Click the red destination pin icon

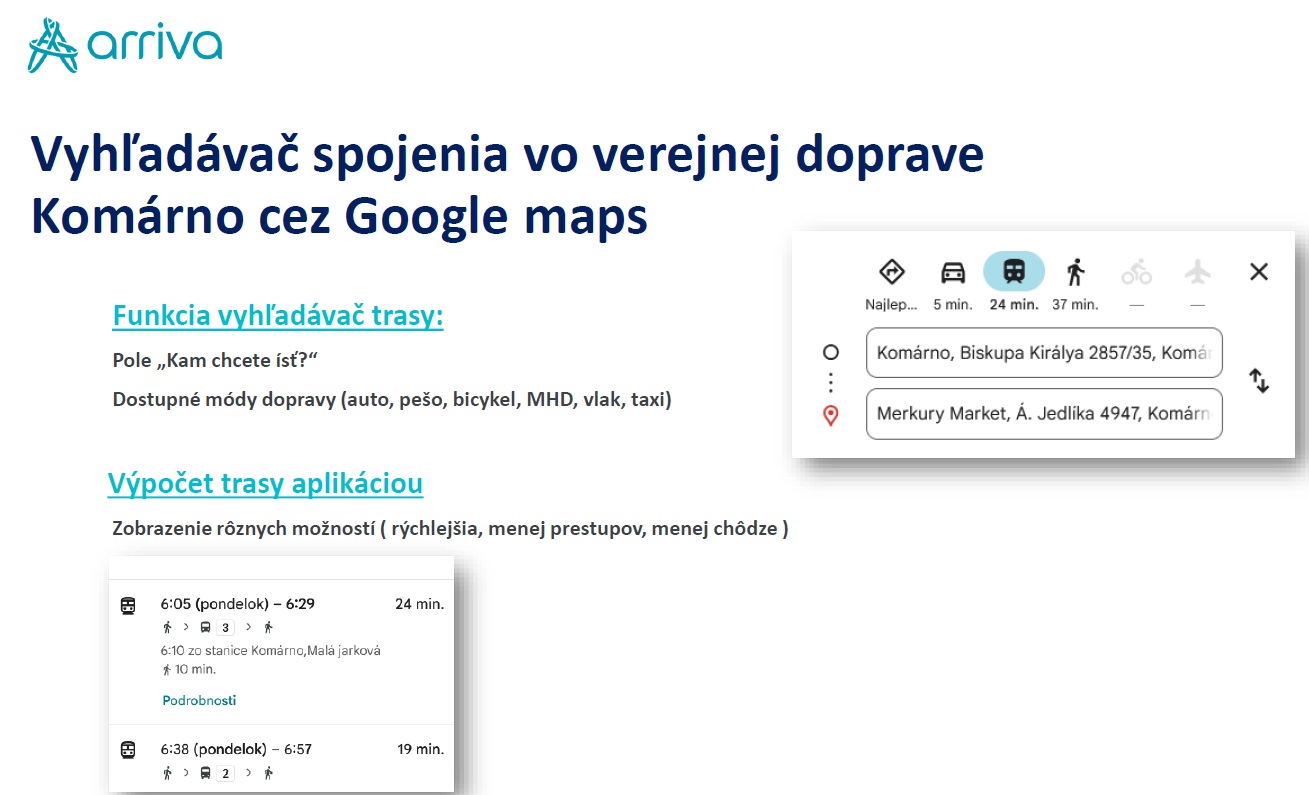pyautogui.click(x=830, y=415)
